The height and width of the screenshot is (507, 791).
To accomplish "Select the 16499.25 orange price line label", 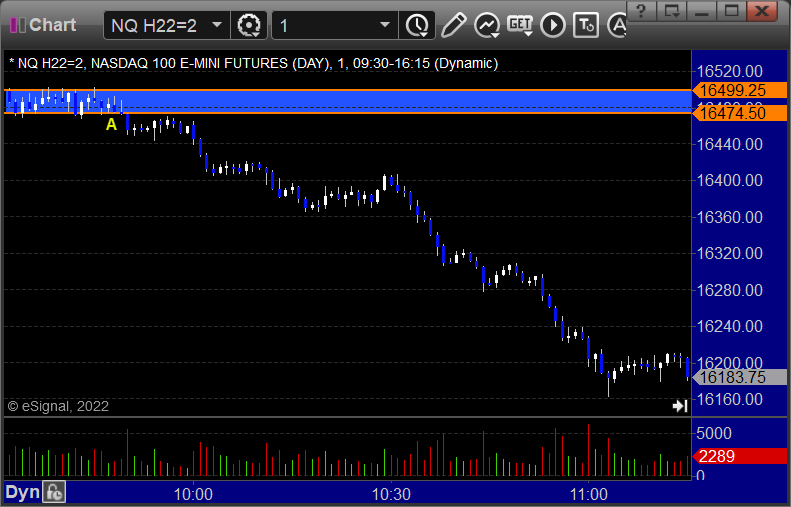I will 740,90.
